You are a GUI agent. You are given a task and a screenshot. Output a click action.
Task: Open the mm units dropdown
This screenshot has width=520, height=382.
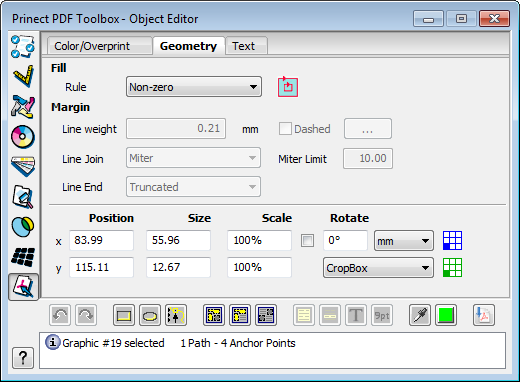(404, 241)
